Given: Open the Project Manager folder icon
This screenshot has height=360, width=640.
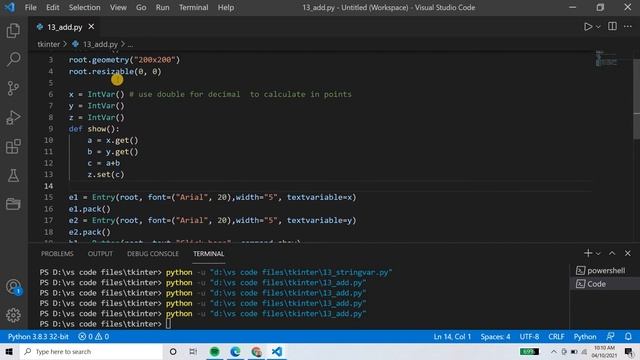Looking at the screenshot, I should coord(13,204).
